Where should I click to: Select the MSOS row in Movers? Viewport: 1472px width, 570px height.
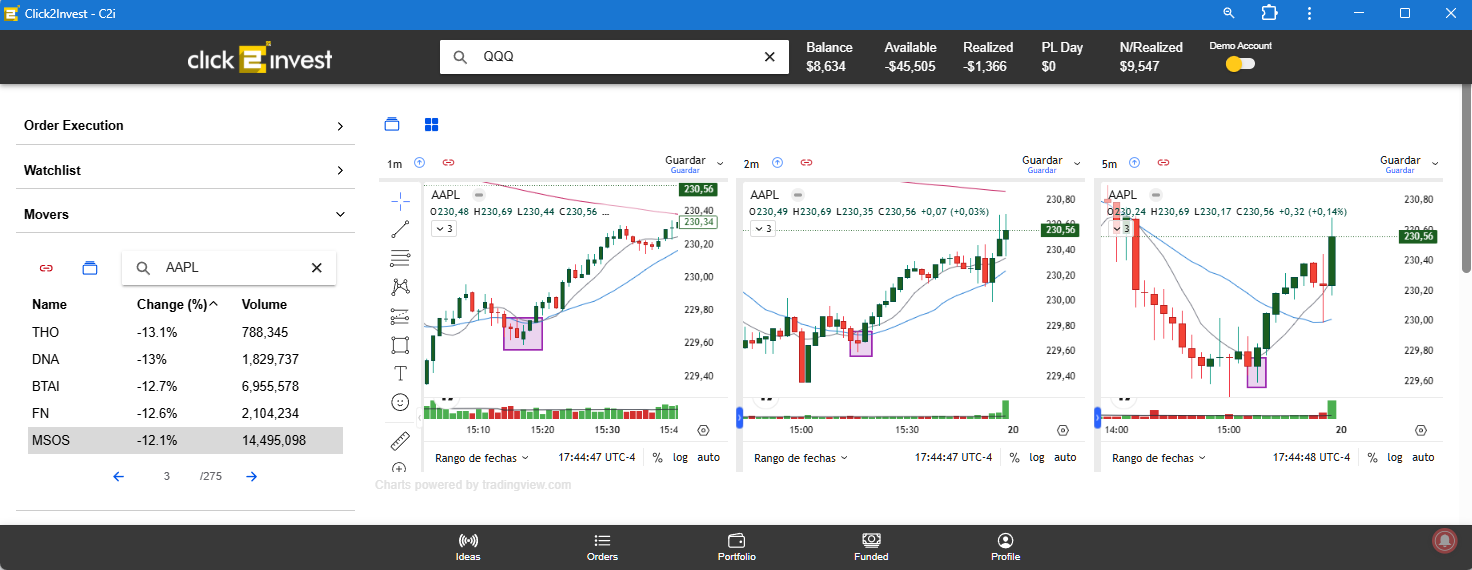(185, 440)
